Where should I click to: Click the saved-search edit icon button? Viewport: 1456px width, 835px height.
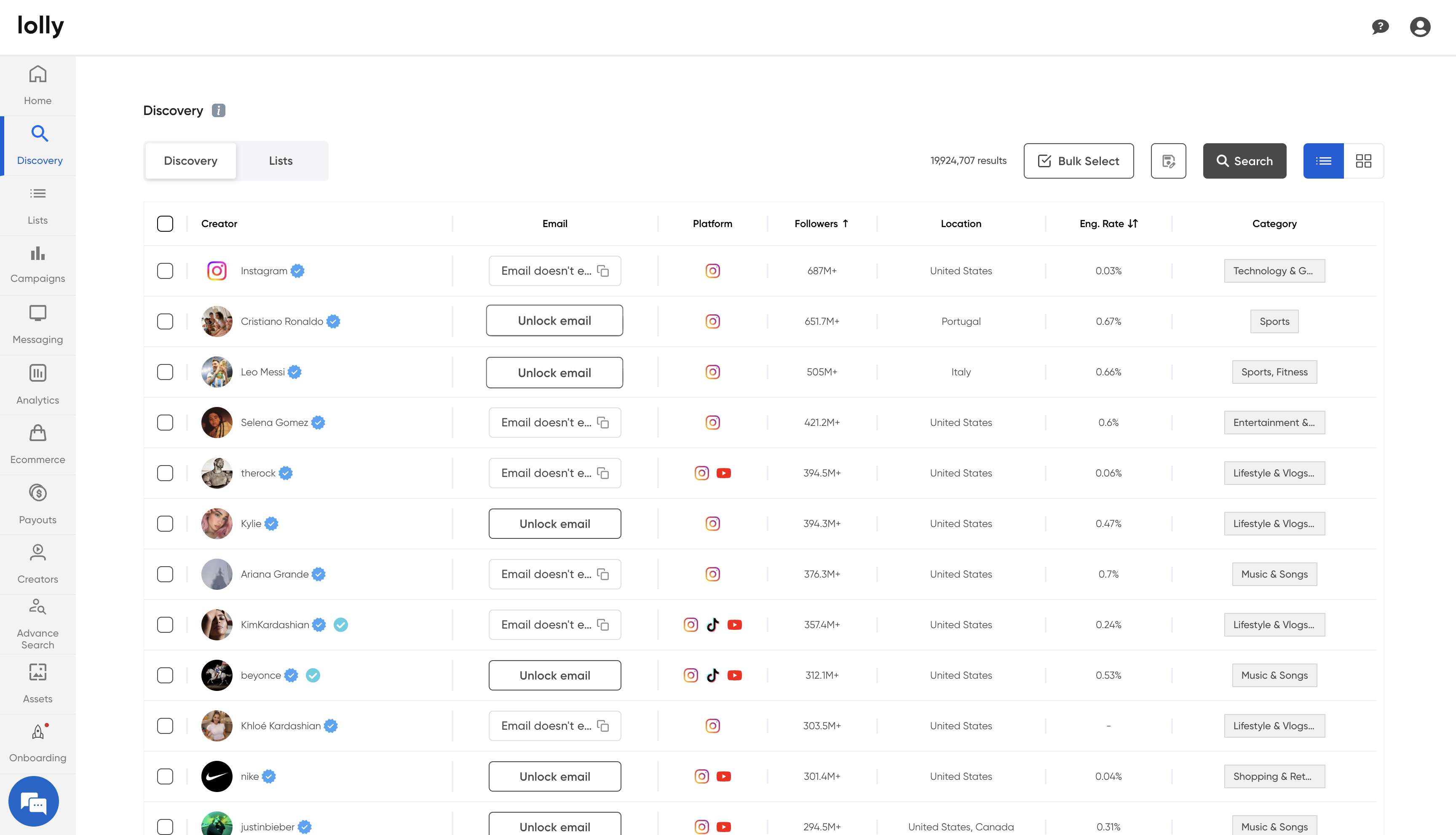[x=1168, y=161]
